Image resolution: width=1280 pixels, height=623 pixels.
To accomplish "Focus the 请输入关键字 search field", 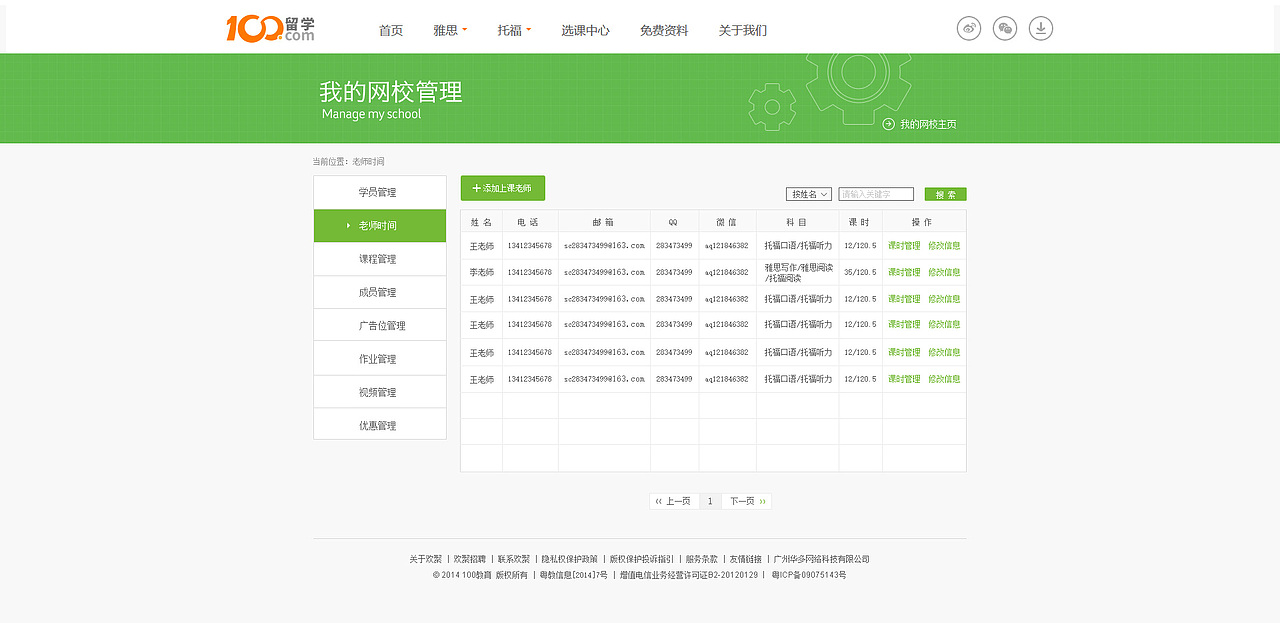I will click(x=876, y=194).
